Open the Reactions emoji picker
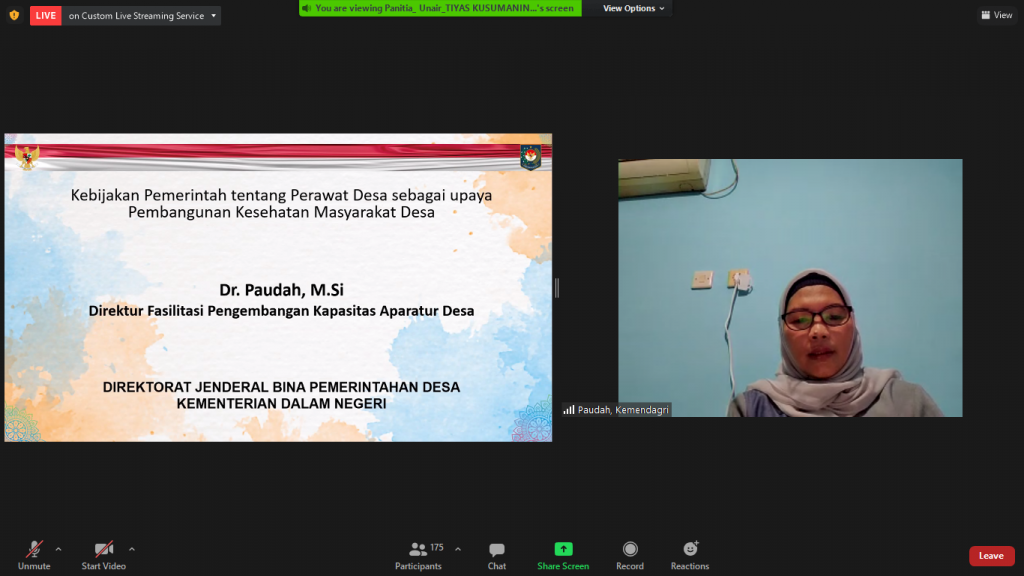Viewport: 1024px width, 576px height. tap(690, 549)
